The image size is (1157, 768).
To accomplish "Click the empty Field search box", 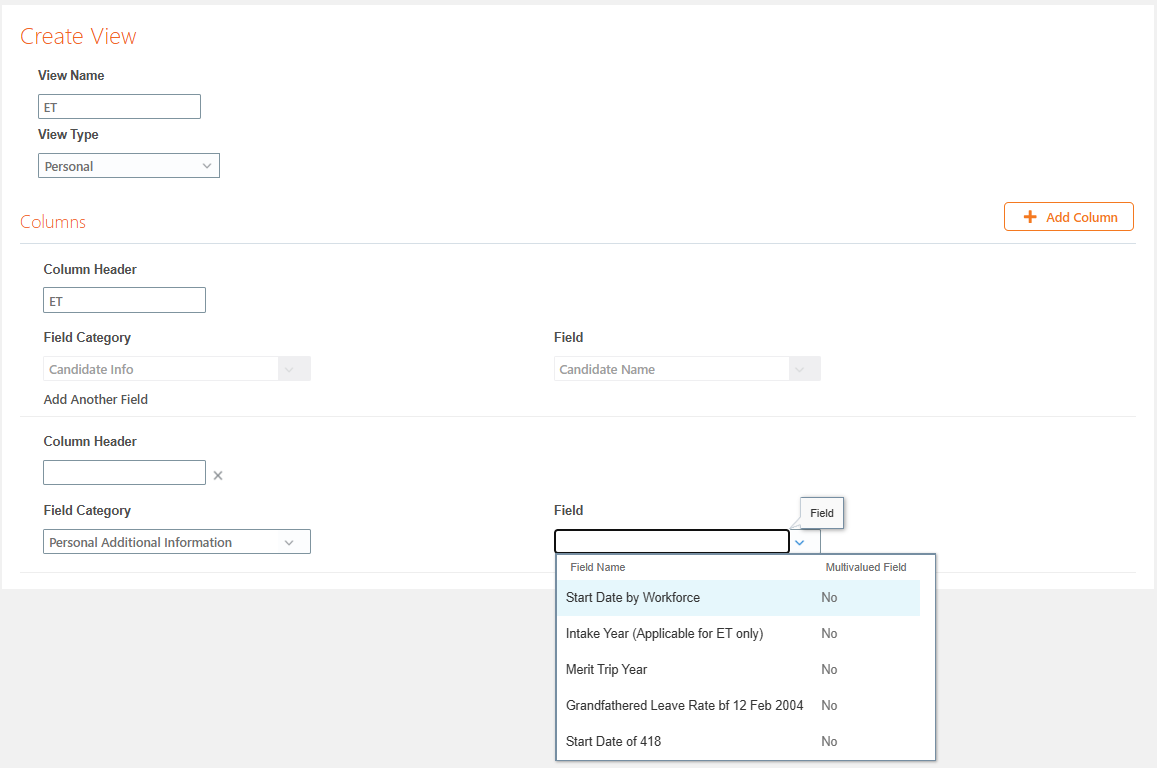I will [x=671, y=542].
